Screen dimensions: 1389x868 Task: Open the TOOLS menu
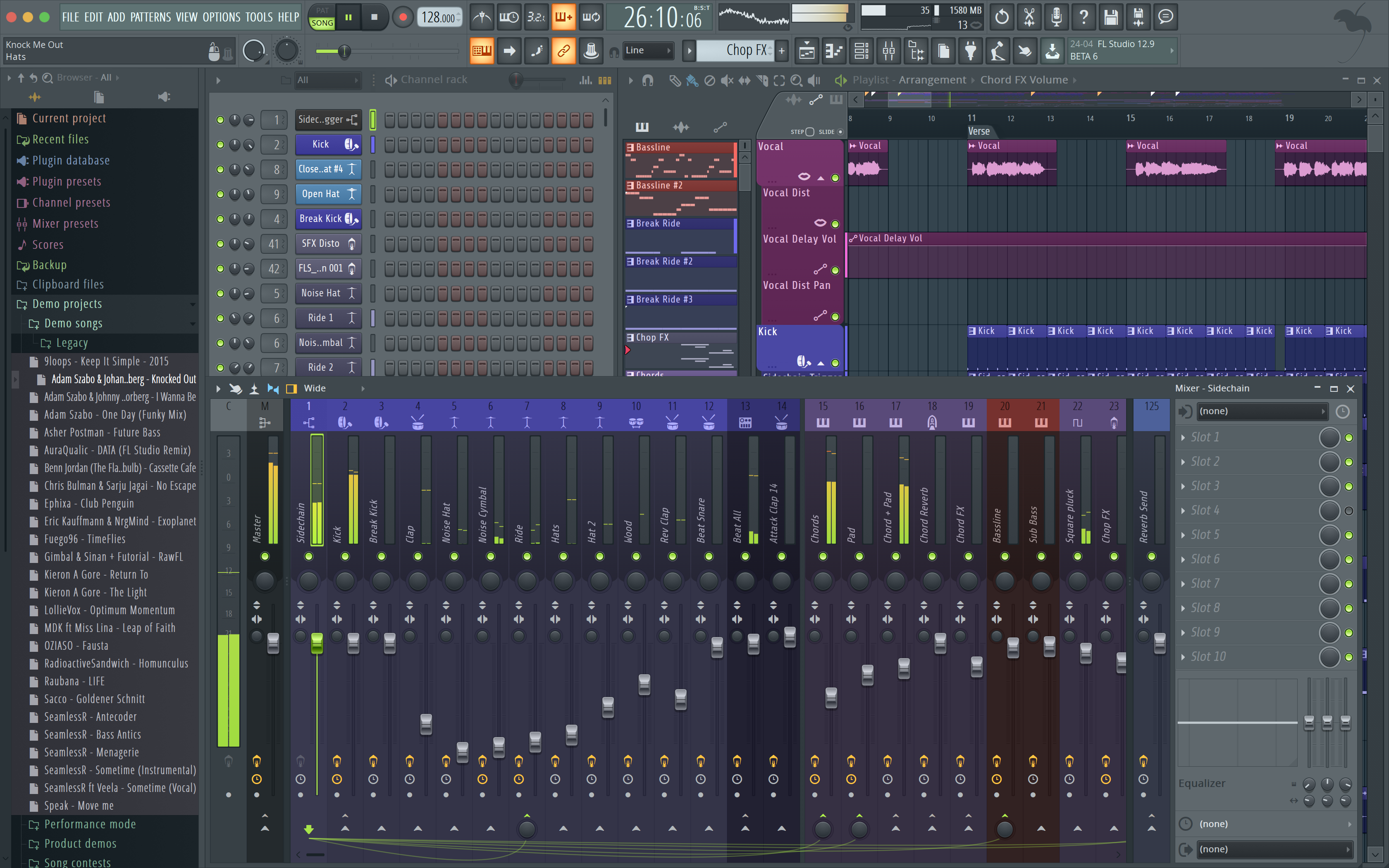tap(260, 17)
